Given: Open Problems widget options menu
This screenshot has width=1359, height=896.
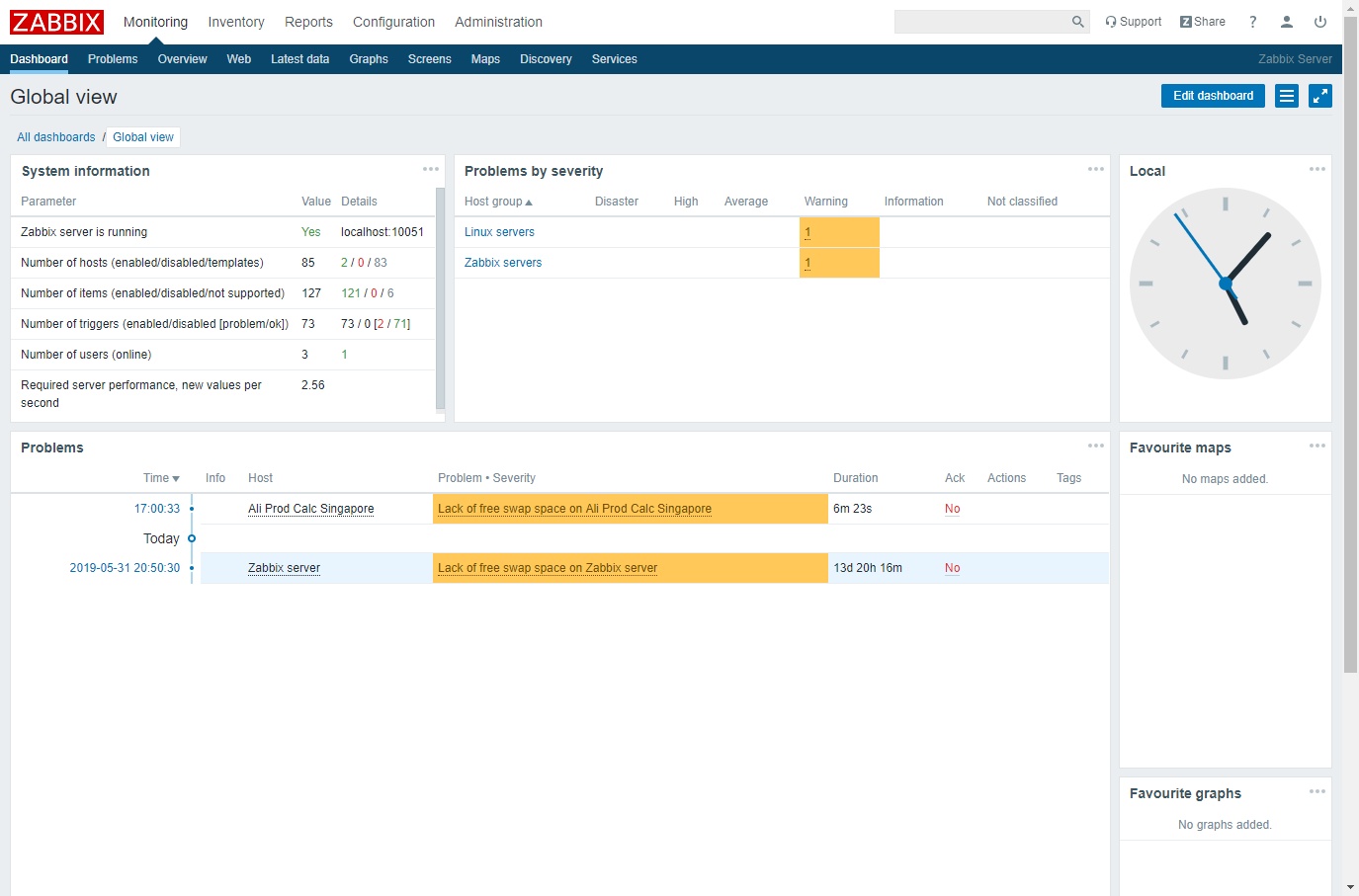Looking at the screenshot, I should coord(1096,446).
